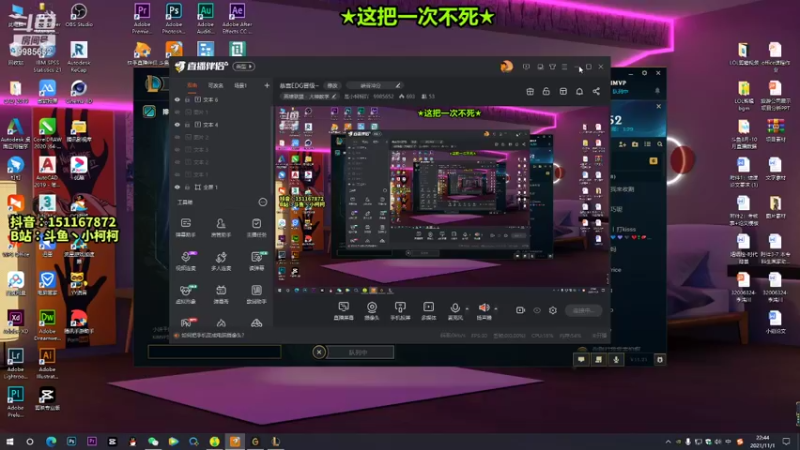Click the League client input field beside queue
This screenshot has height=450, width=800.
(x=214, y=352)
